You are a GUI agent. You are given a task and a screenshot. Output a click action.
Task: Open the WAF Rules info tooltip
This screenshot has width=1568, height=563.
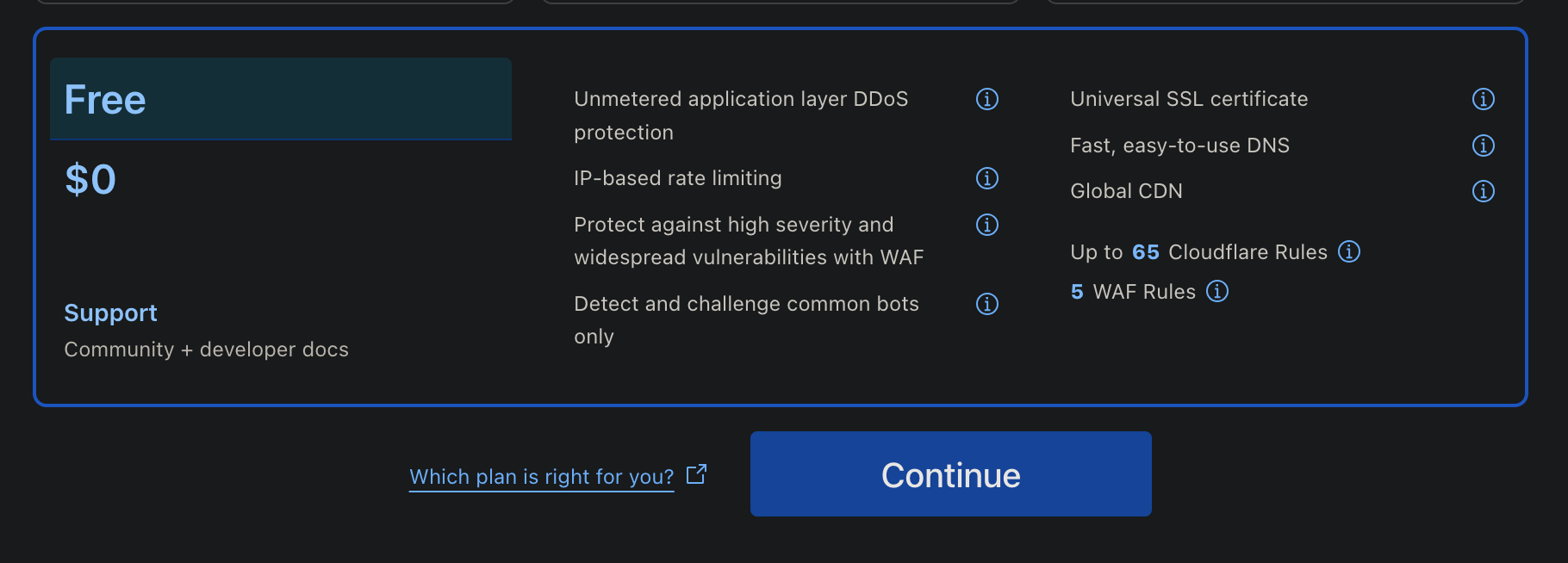(1217, 292)
